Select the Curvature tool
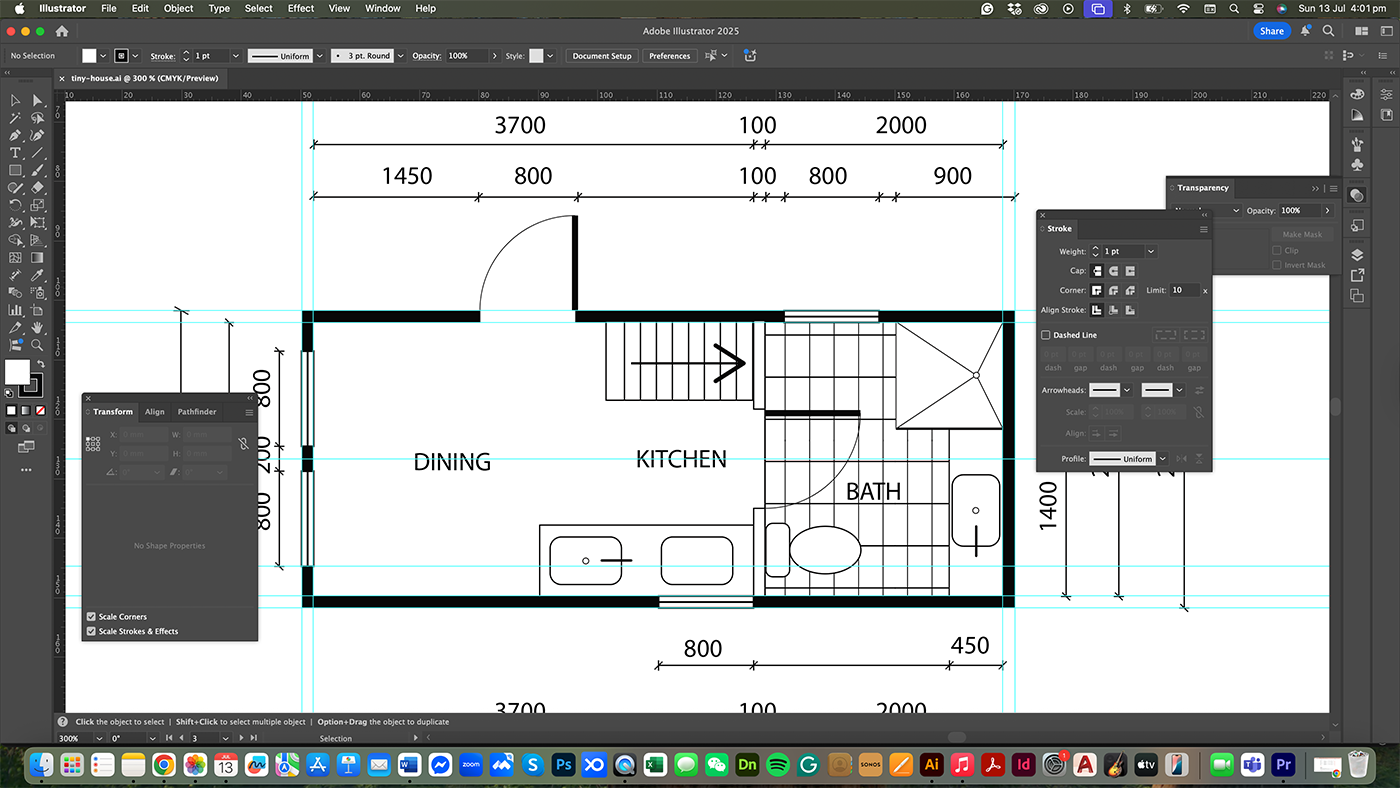 pyautogui.click(x=37, y=135)
